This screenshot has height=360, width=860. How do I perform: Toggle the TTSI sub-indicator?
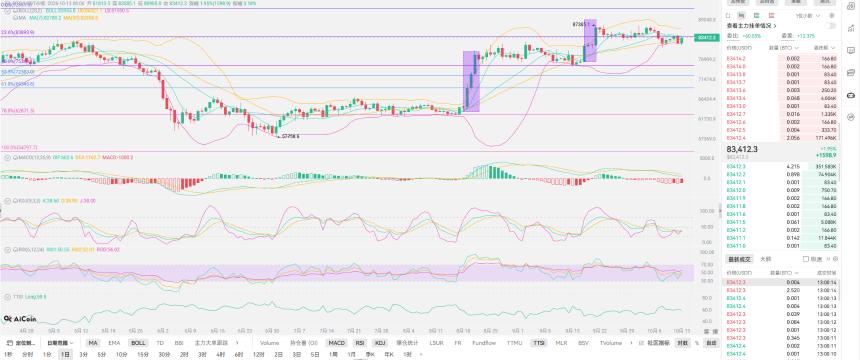539,343
